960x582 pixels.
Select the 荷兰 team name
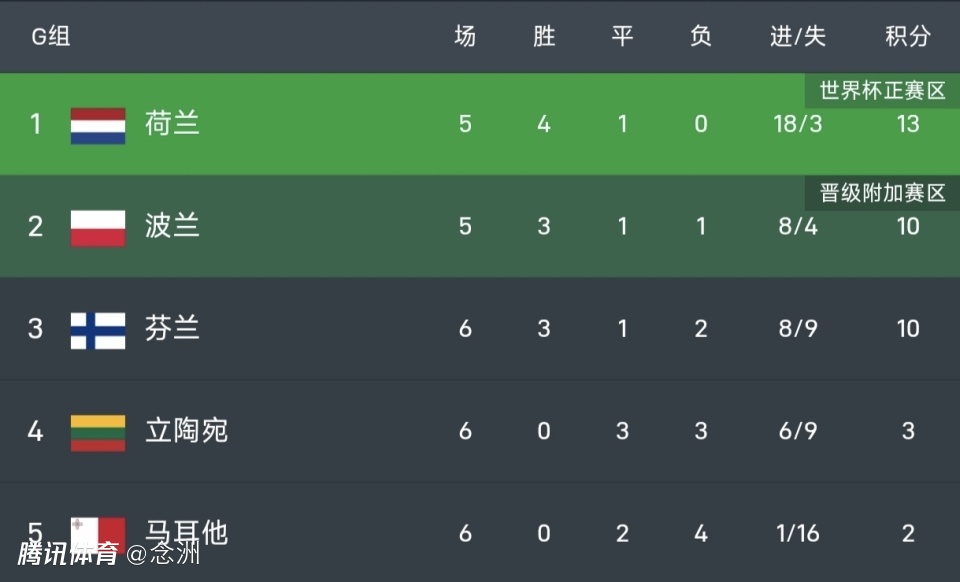pos(172,124)
